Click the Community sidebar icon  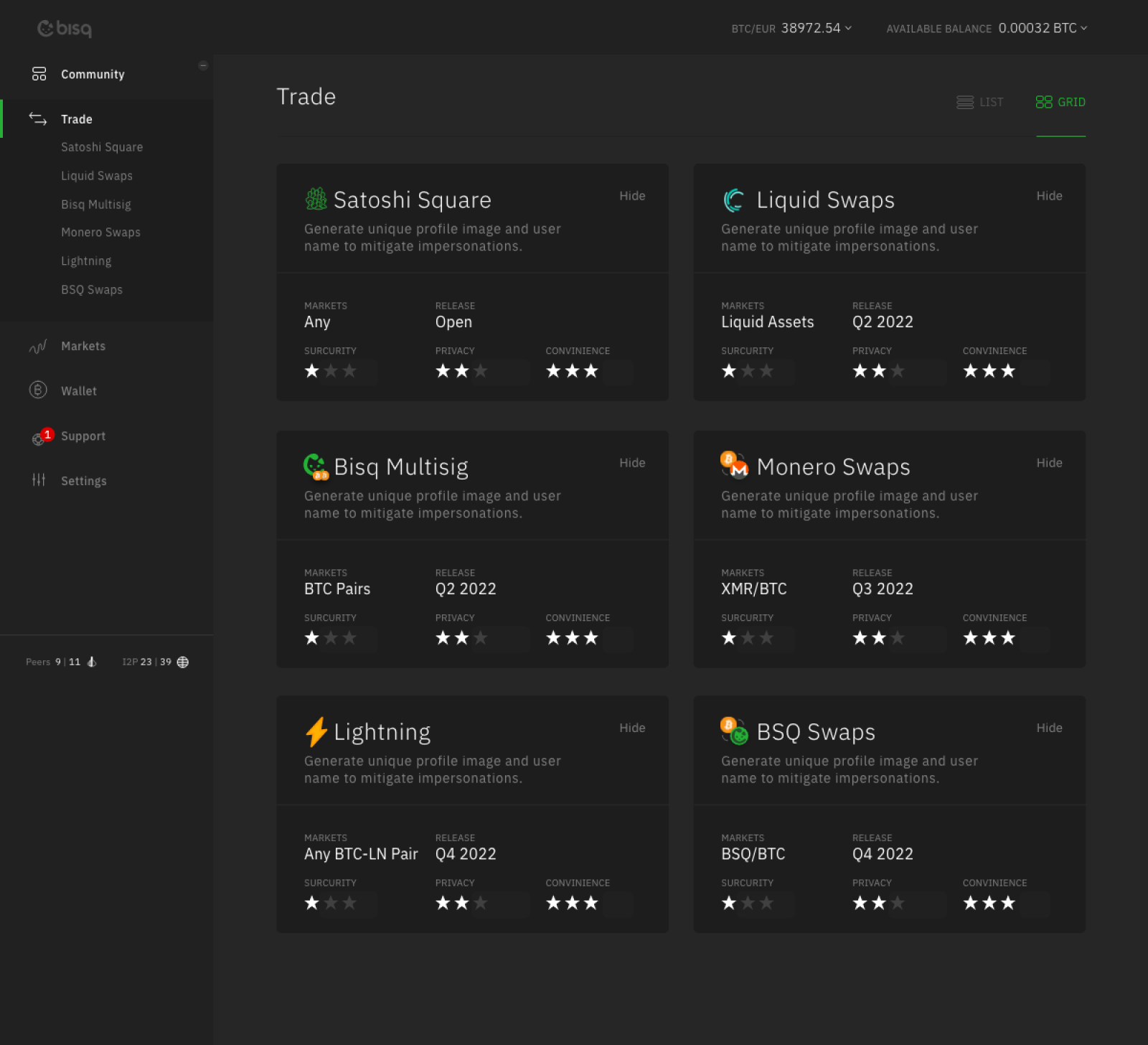pyautogui.click(x=39, y=74)
